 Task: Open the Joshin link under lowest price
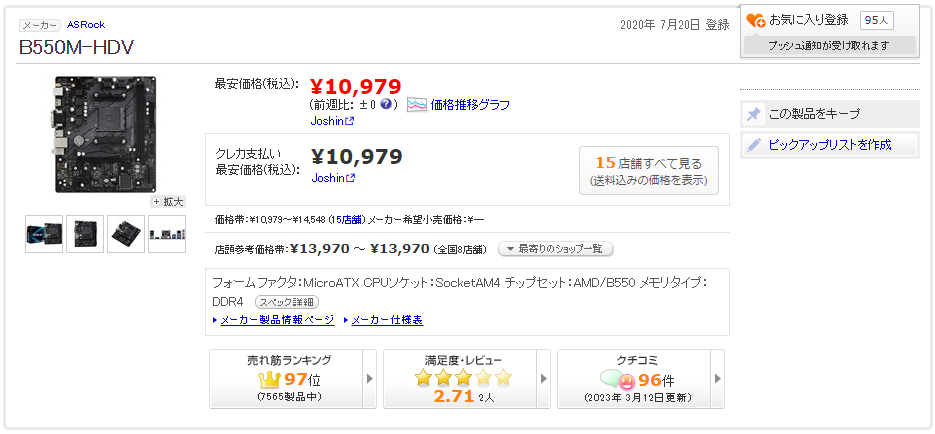(332, 121)
